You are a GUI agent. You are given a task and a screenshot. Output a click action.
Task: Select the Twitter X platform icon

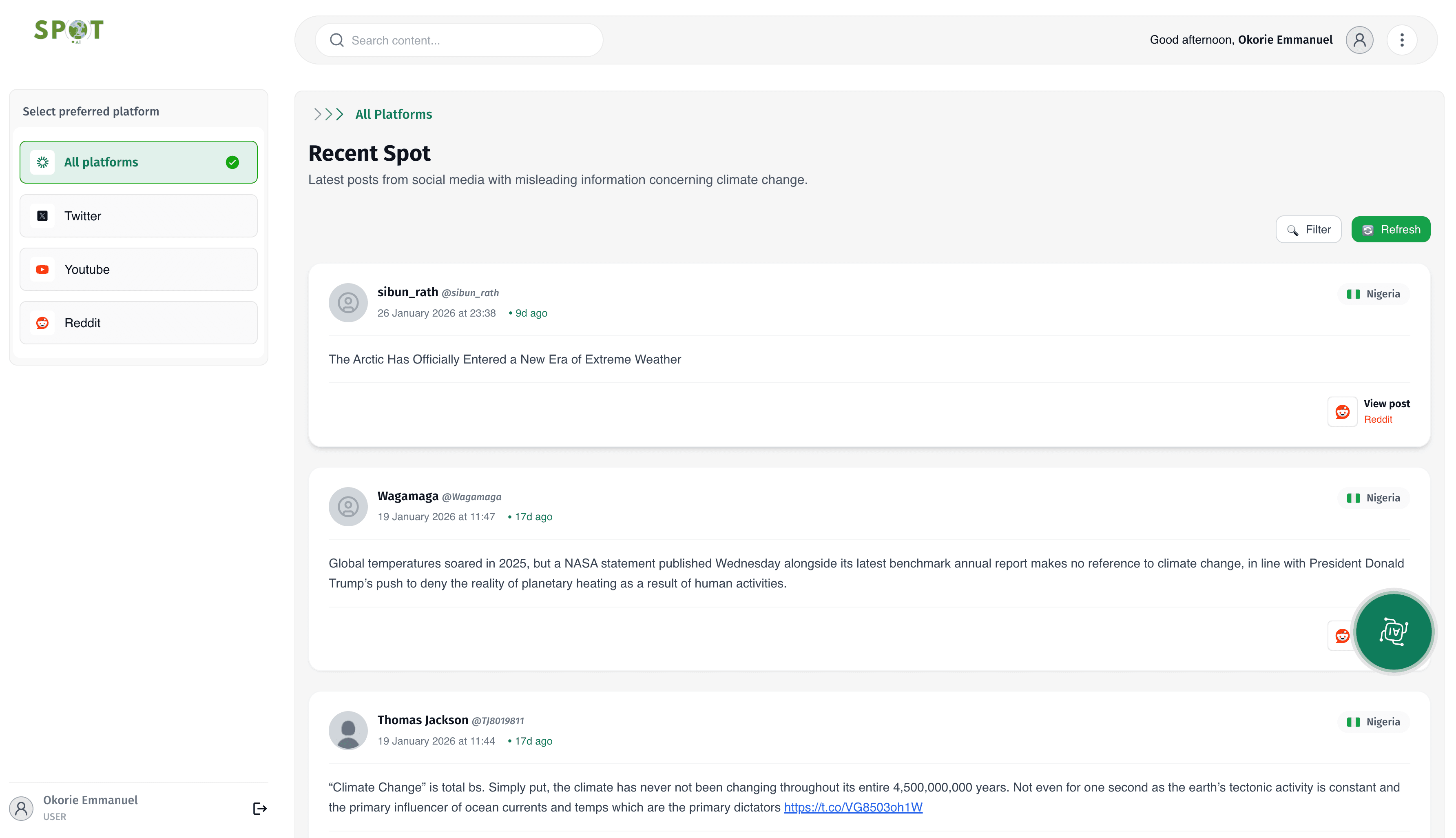pyautogui.click(x=42, y=215)
